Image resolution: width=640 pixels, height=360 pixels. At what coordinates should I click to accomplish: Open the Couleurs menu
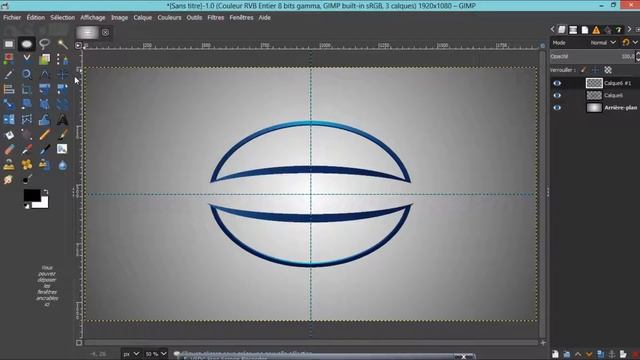click(x=169, y=18)
